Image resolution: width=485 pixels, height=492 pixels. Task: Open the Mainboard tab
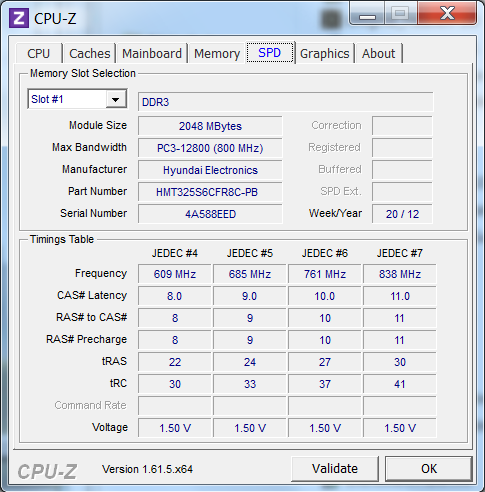tap(152, 53)
